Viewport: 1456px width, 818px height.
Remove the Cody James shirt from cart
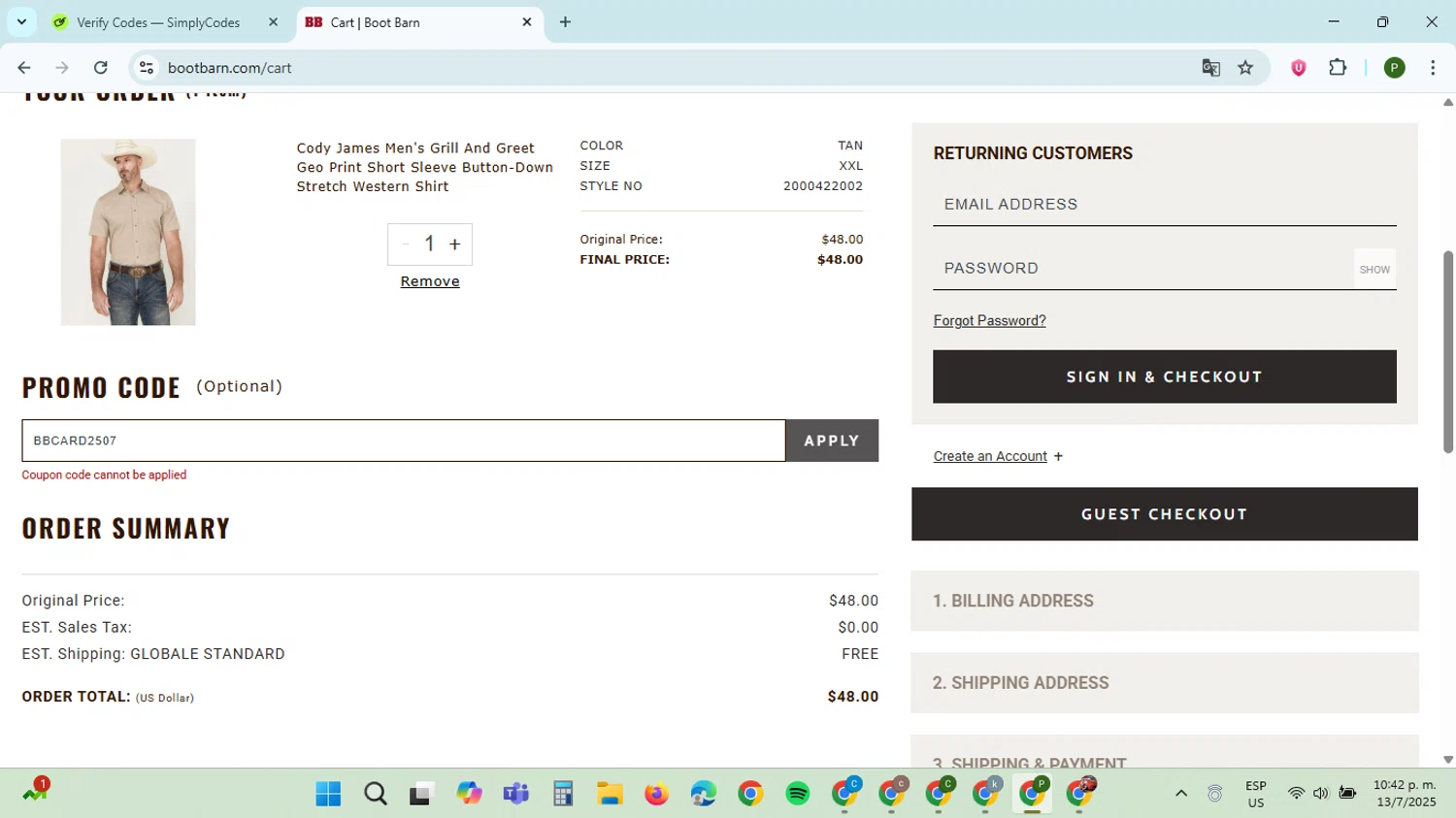430,281
